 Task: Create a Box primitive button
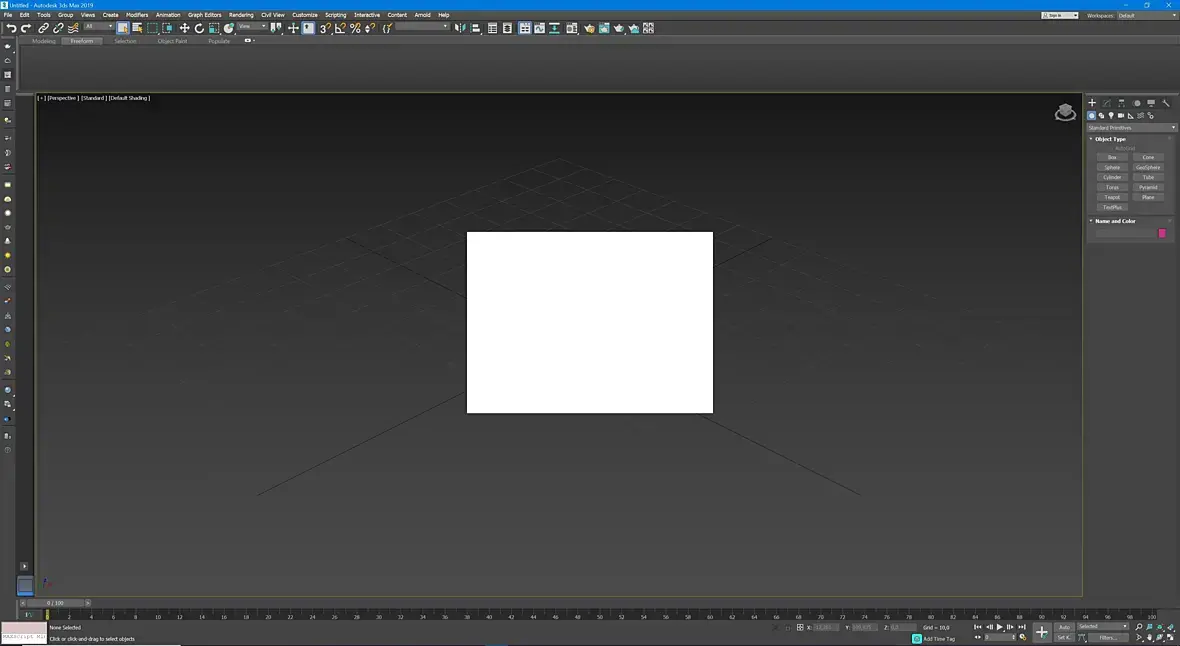[1112, 157]
